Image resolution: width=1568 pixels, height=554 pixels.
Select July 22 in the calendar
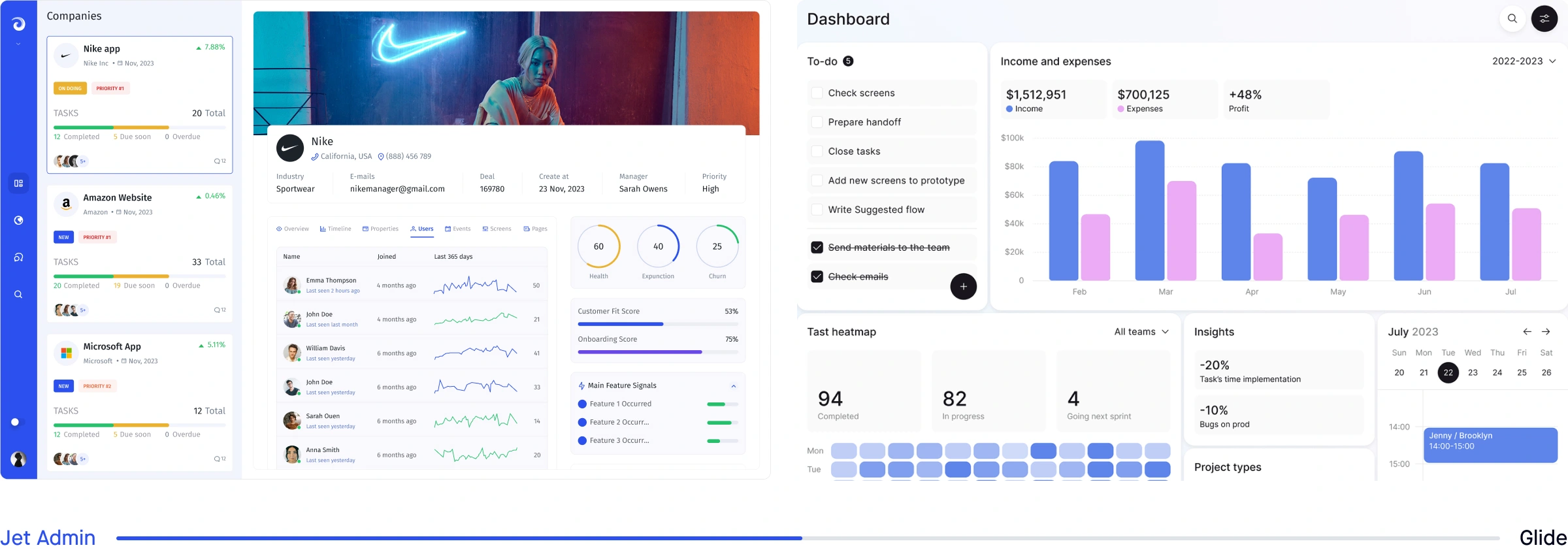point(1448,372)
